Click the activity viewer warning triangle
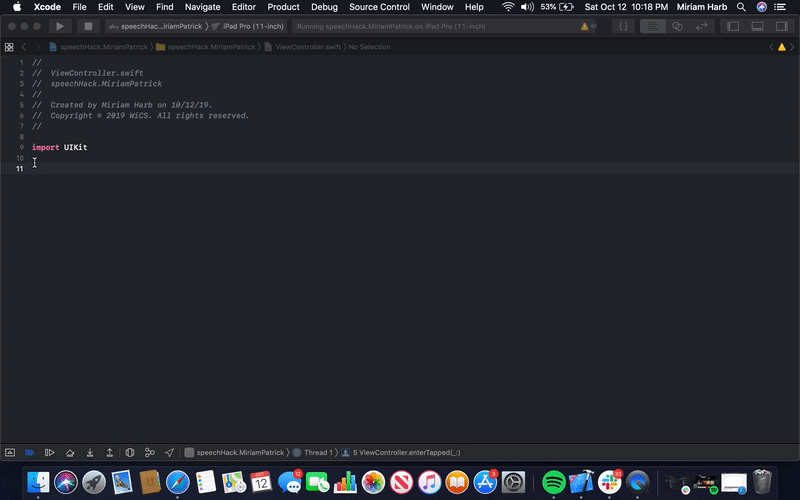800x500 pixels. (x=584, y=27)
